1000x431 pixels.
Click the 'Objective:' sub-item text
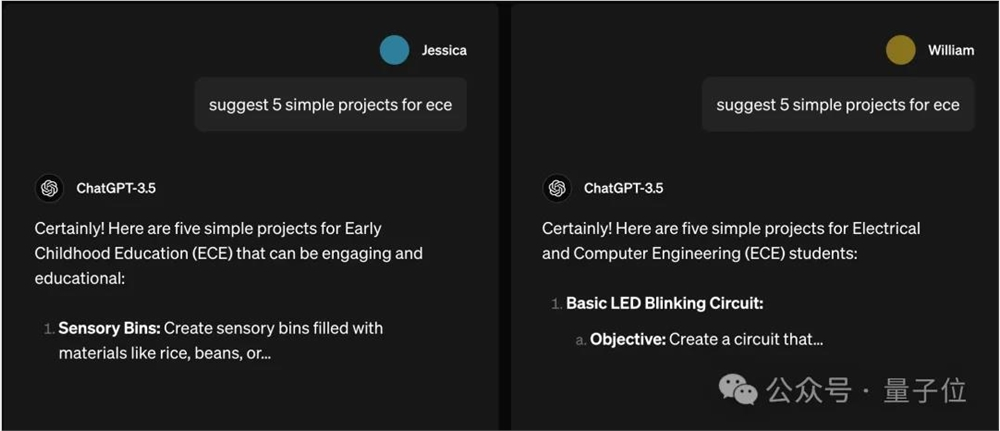[628, 339]
